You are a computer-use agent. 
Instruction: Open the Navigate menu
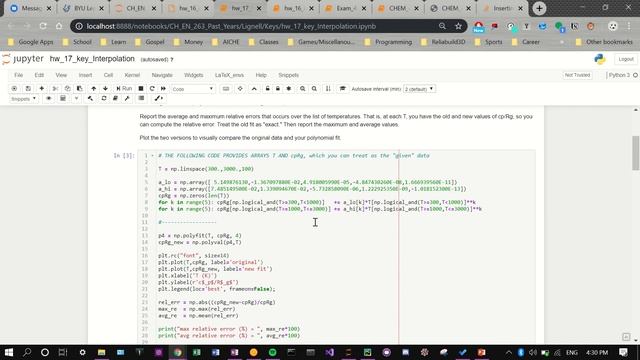162,75
